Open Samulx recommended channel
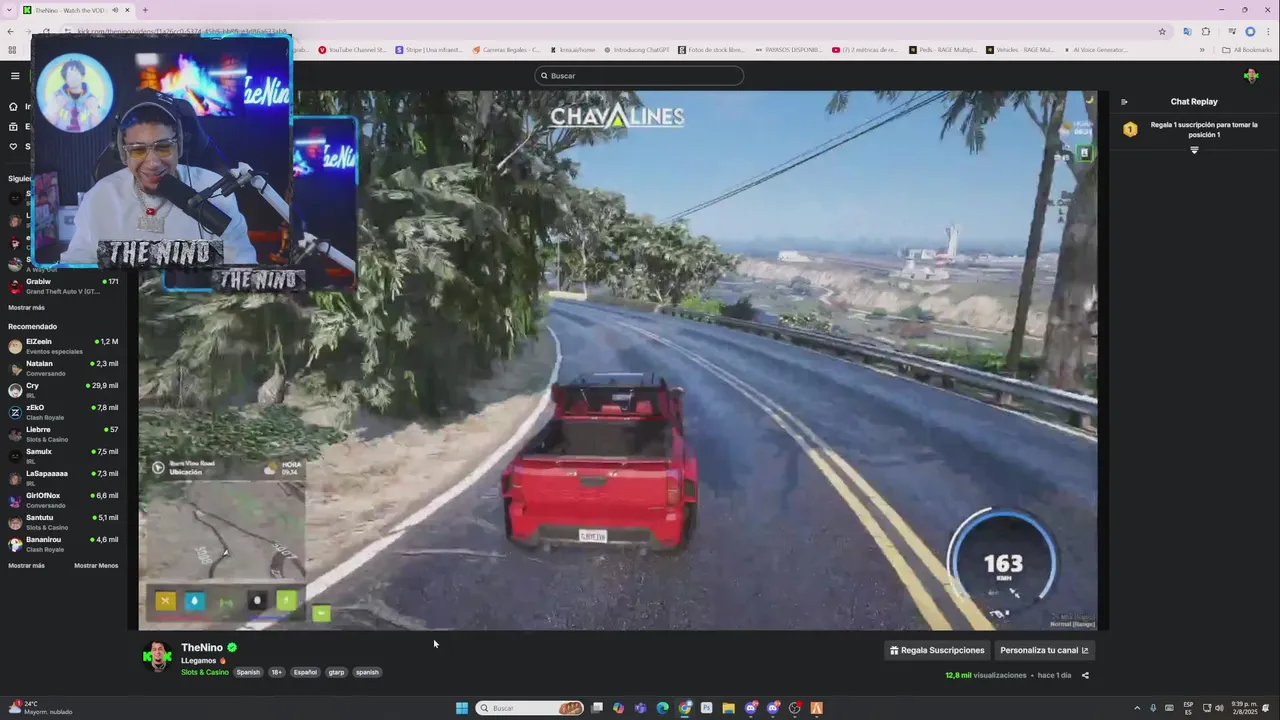This screenshot has width=1280, height=720. pos(63,456)
